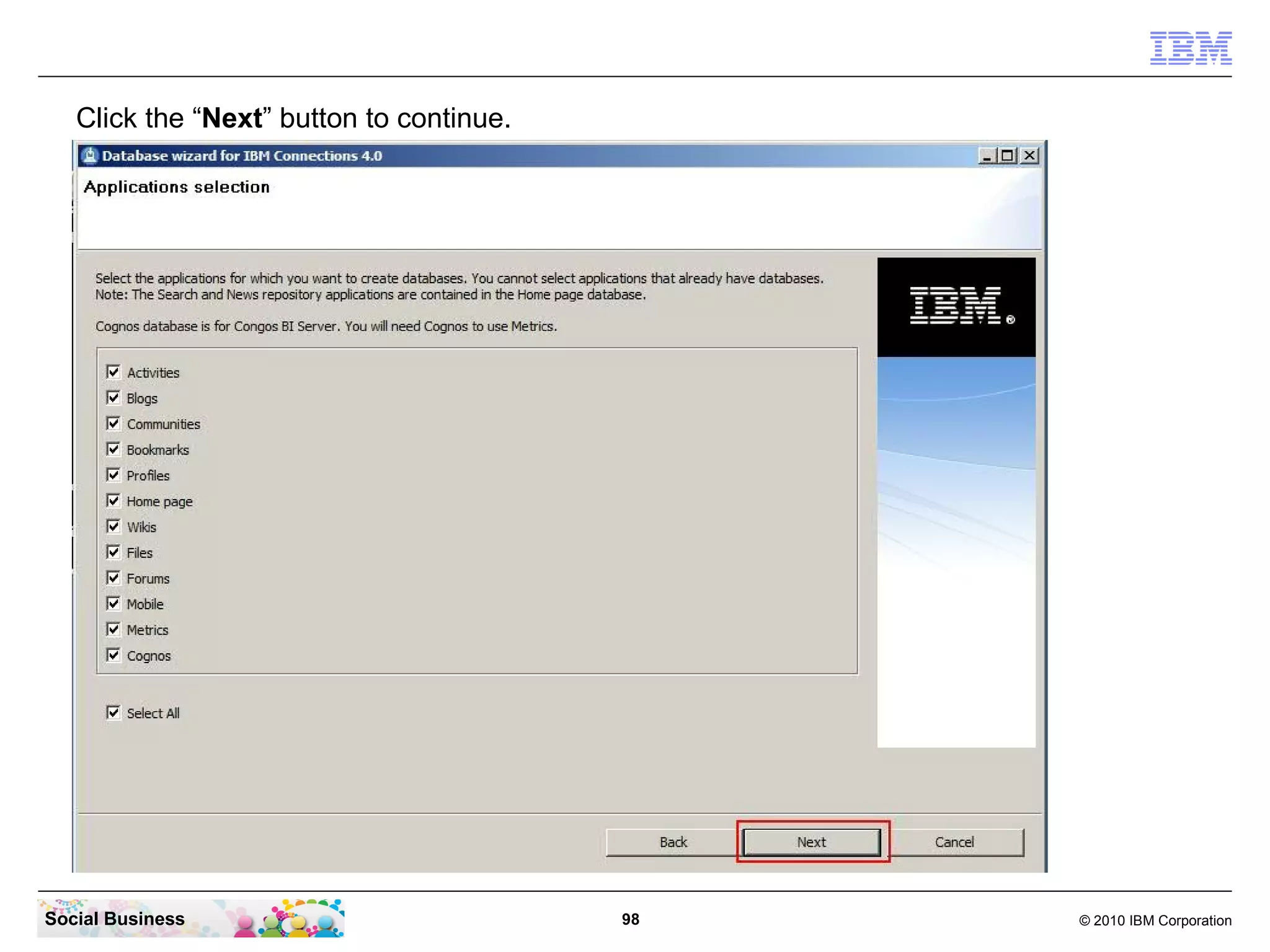Click the wizard title bar icon

point(90,156)
